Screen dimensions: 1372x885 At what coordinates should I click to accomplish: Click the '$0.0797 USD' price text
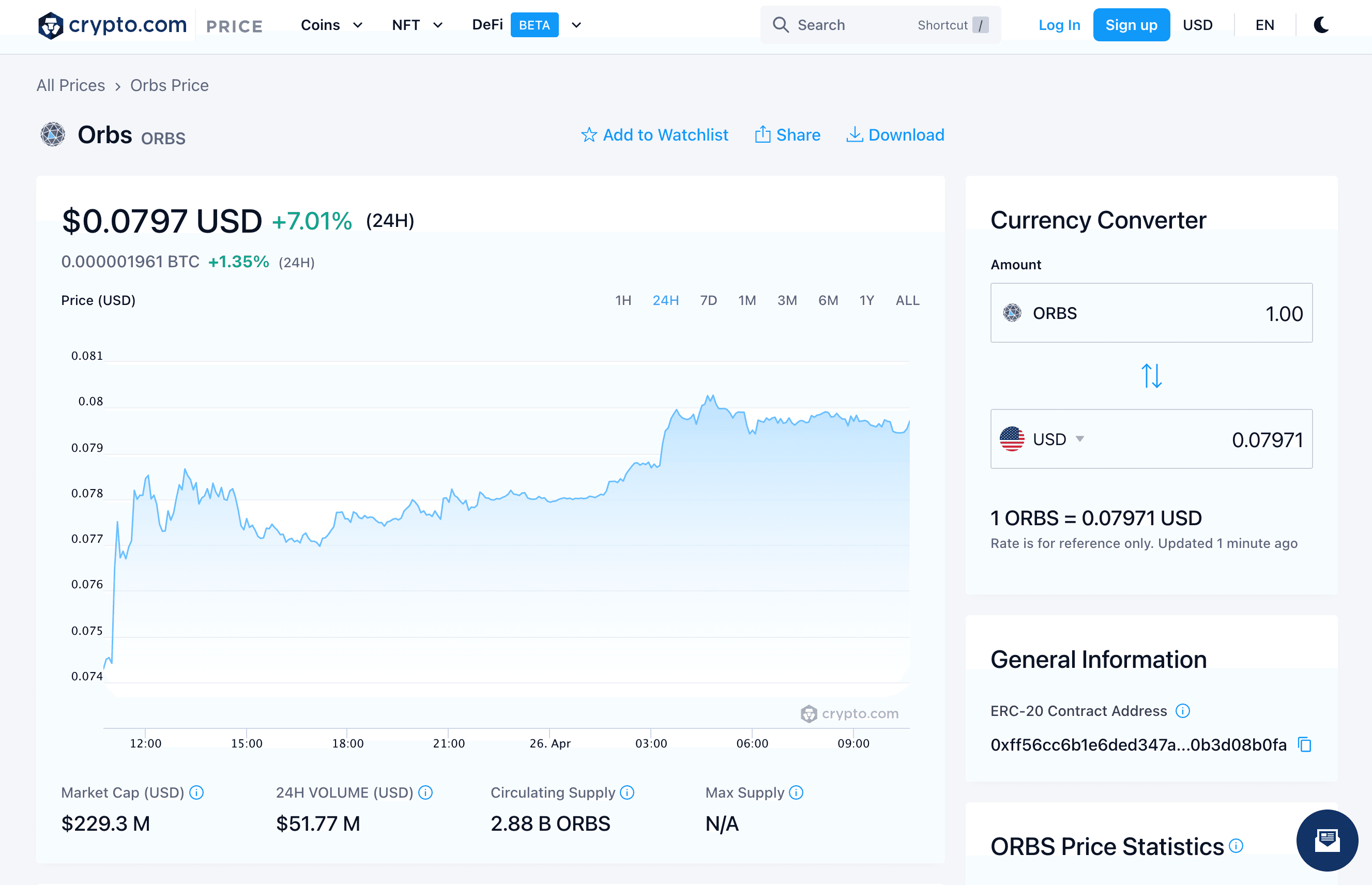(161, 221)
